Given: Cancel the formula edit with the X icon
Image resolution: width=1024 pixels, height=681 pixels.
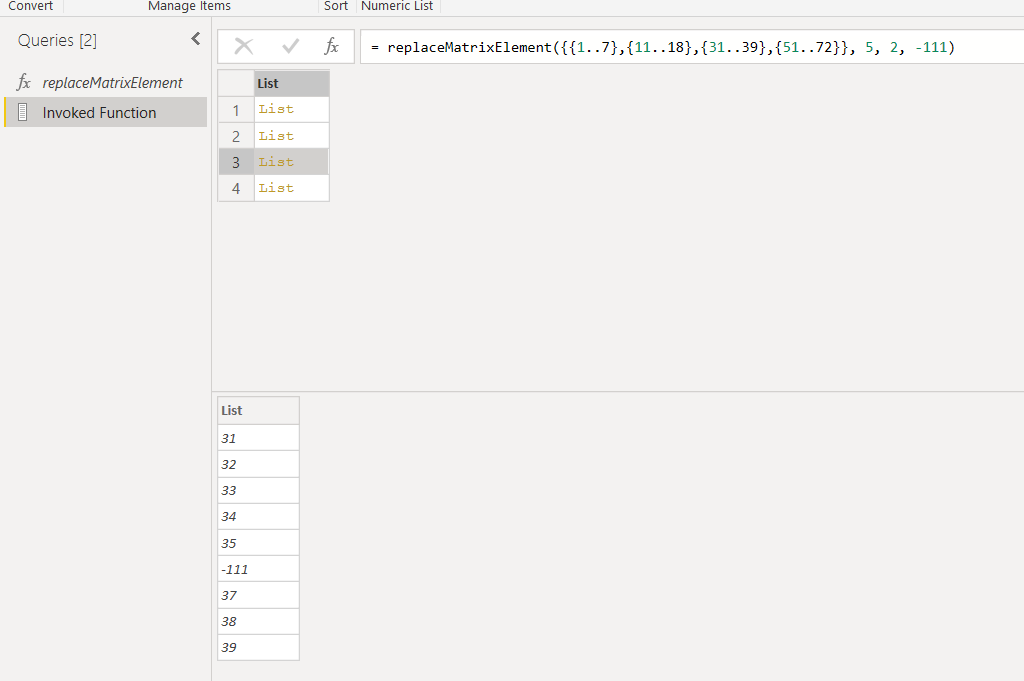Looking at the screenshot, I should (x=244, y=46).
